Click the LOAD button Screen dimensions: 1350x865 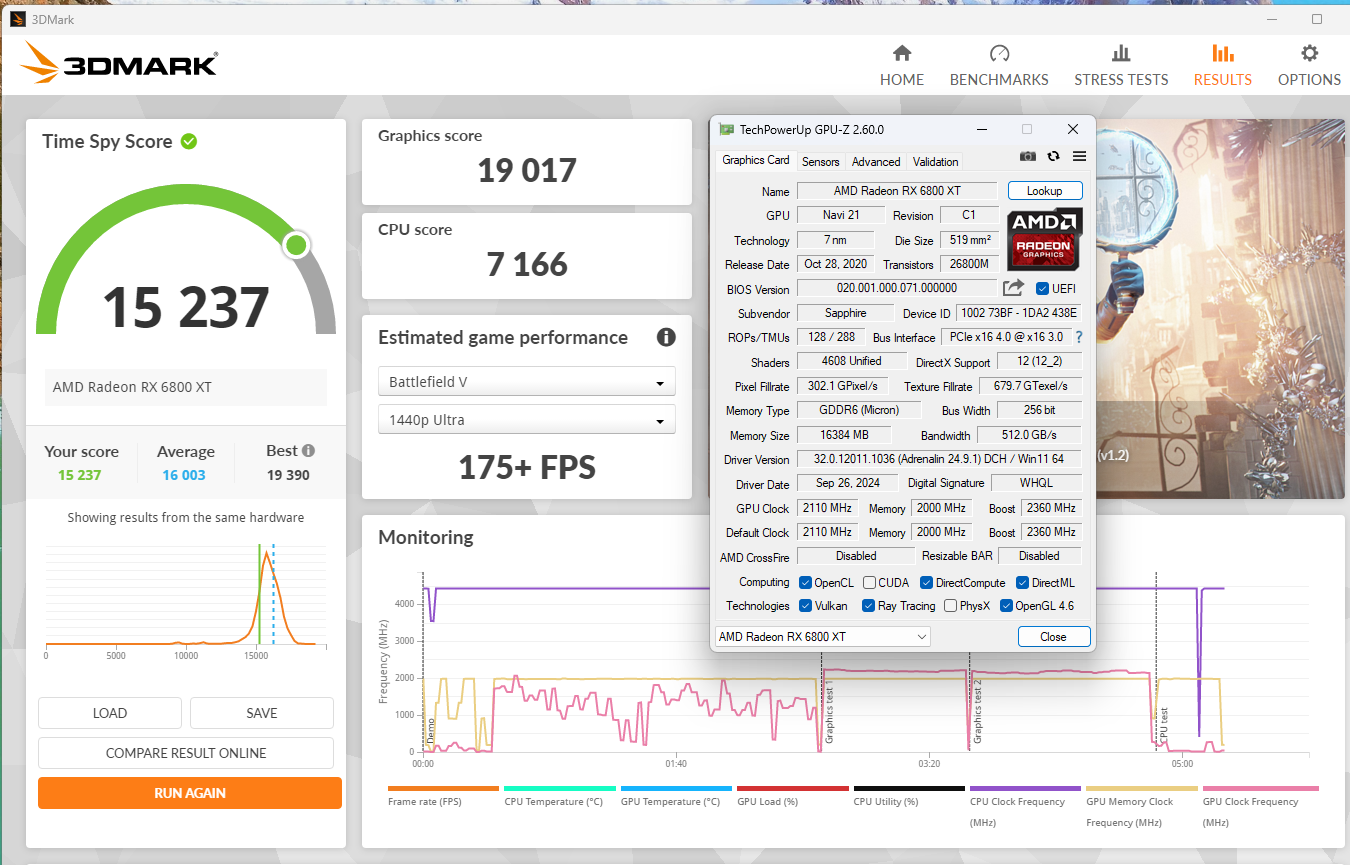click(110, 713)
